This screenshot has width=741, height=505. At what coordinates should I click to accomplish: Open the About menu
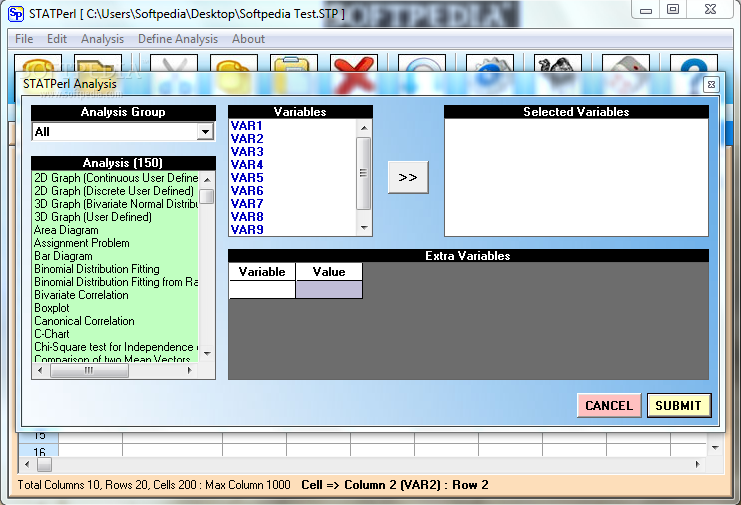(x=248, y=39)
